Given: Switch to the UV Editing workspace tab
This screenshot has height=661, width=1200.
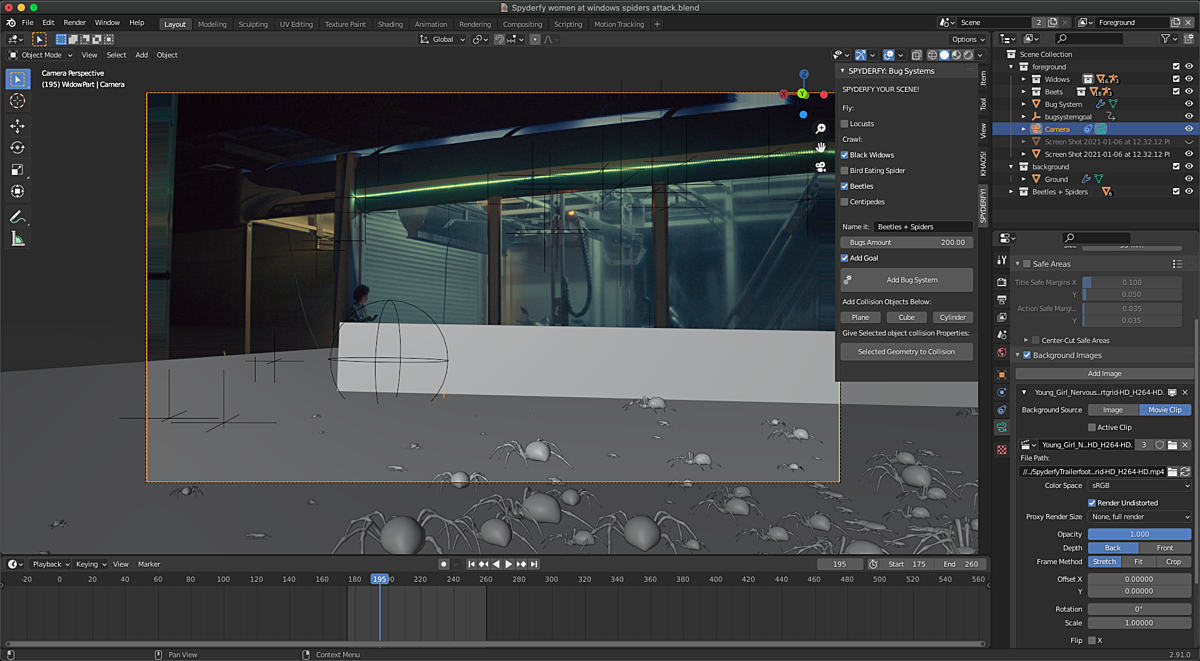Looking at the screenshot, I should point(294,24).
